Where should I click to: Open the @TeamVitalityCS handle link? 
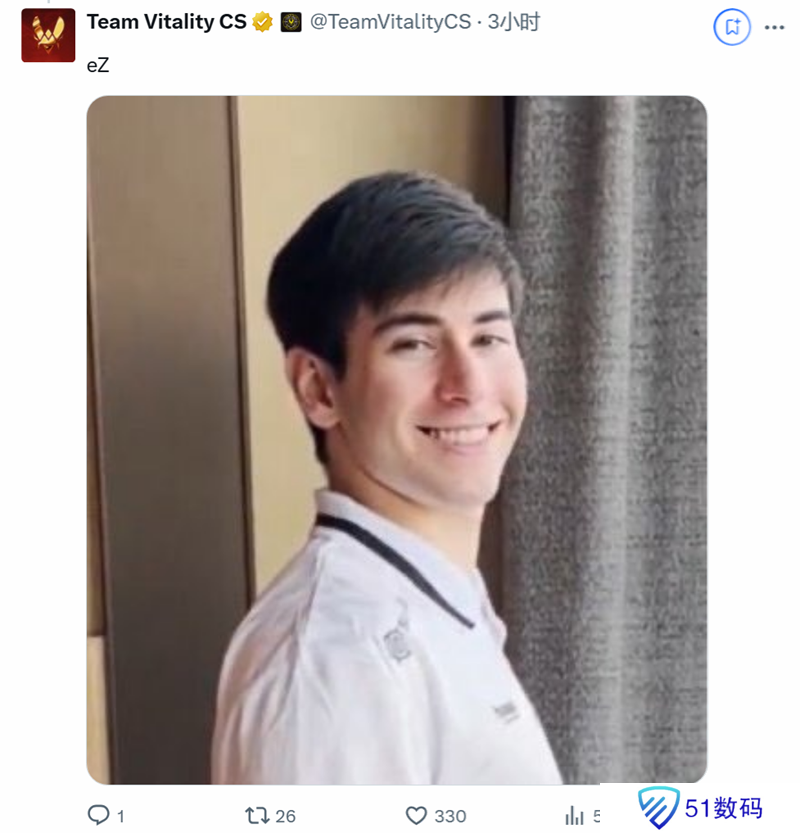390,22
